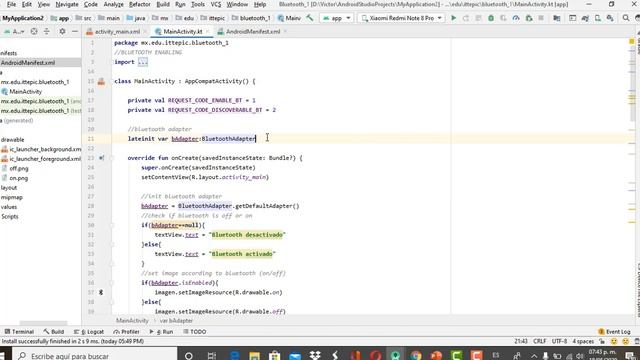The height and width of the screenshot is (360, 640).
Task: Open Chrome from the taskbar
Action: pos(416,356)
